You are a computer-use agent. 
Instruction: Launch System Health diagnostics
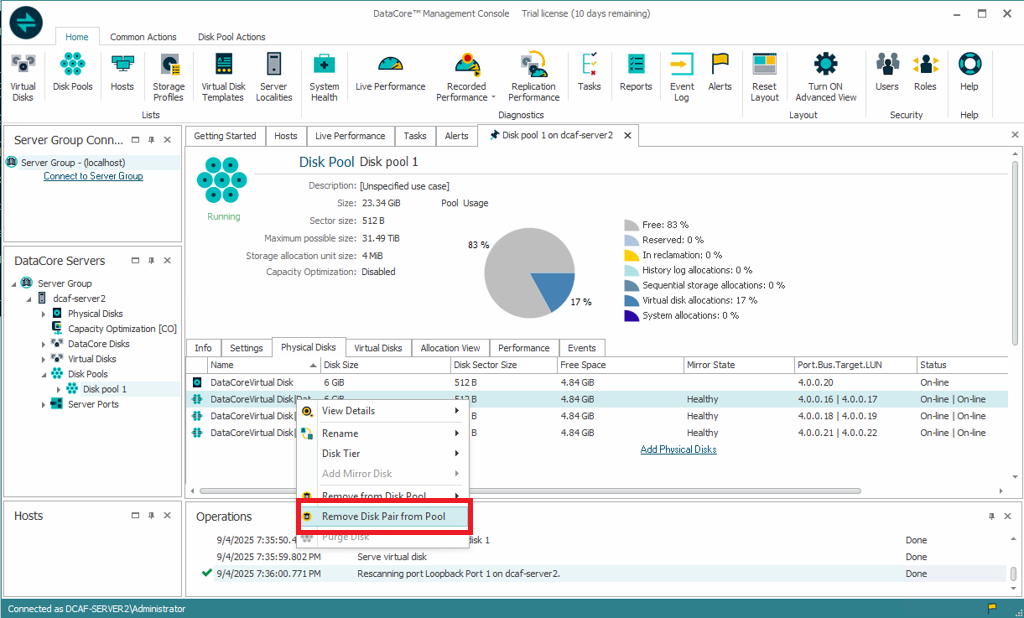pos(324,76)
